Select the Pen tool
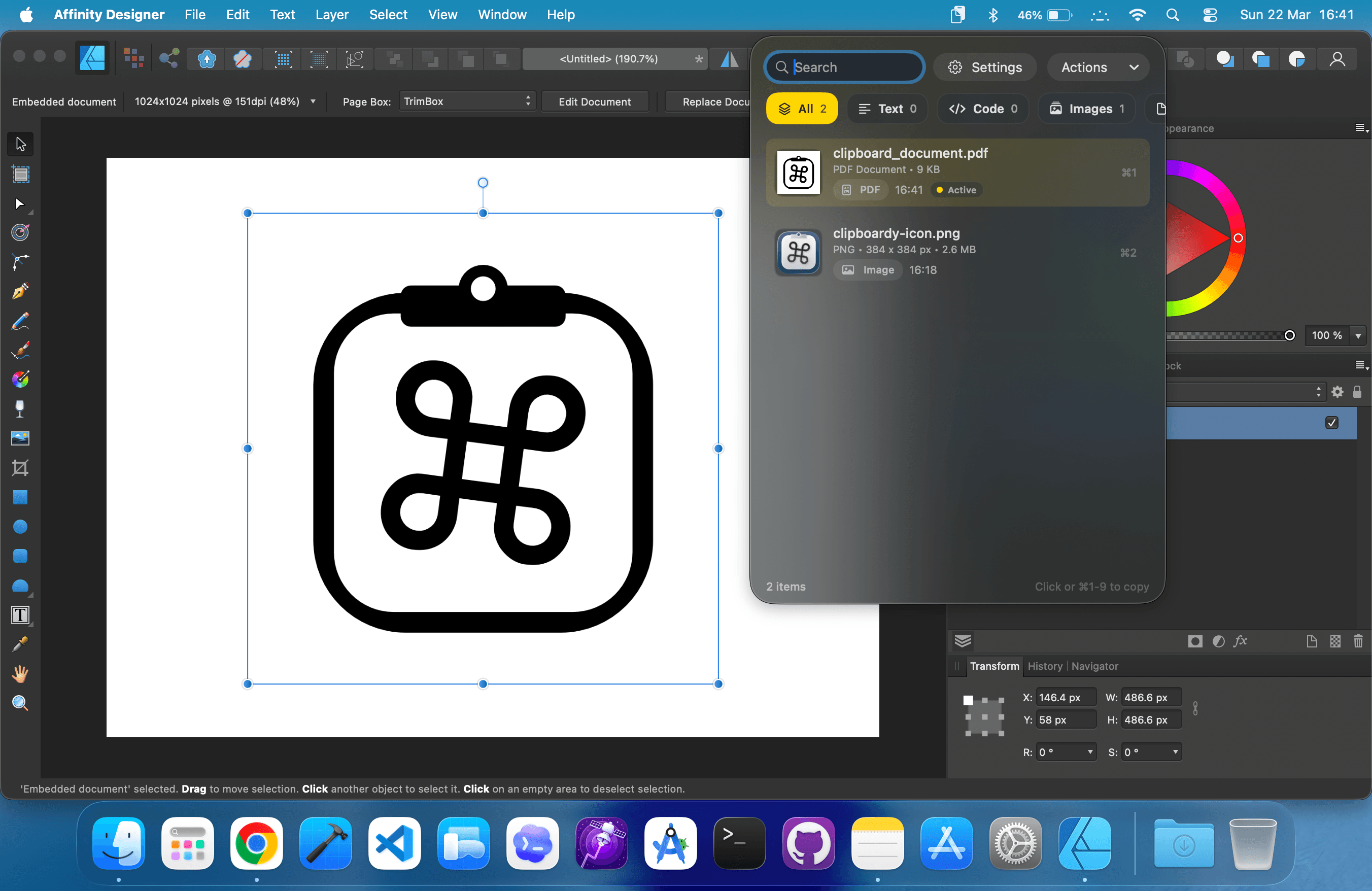Screen dimensions: 1372x891 [x=20, y=291]
